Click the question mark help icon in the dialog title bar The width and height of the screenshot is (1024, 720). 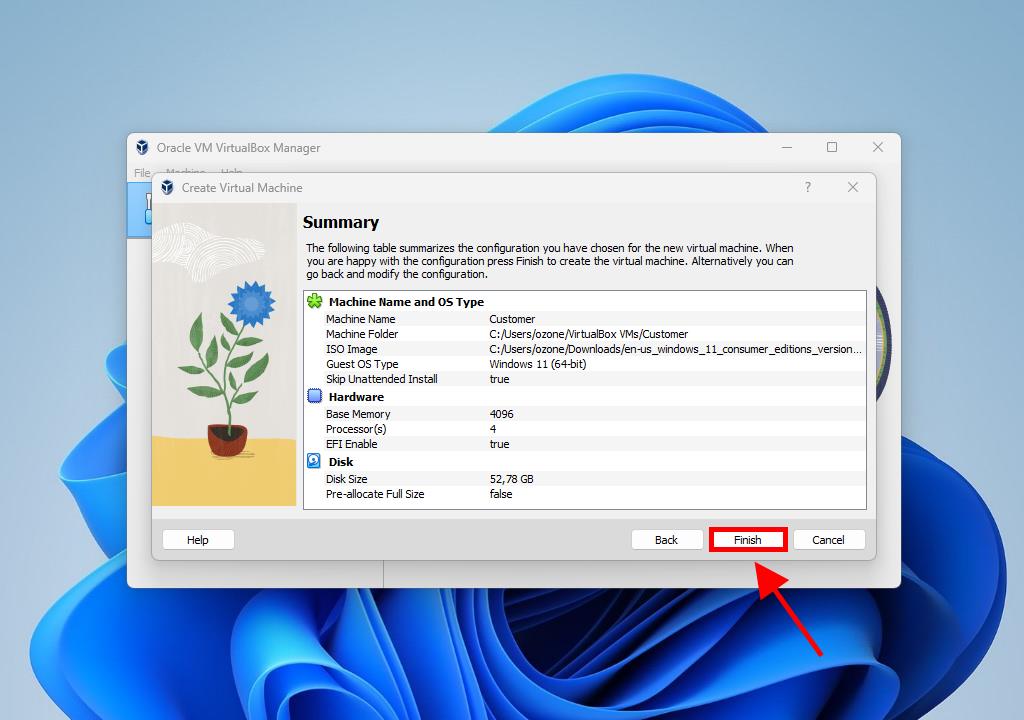point(808,188)
